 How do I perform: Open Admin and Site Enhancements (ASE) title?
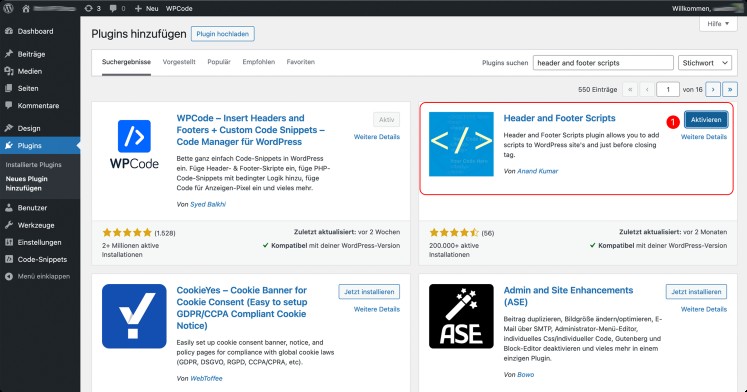568,296
